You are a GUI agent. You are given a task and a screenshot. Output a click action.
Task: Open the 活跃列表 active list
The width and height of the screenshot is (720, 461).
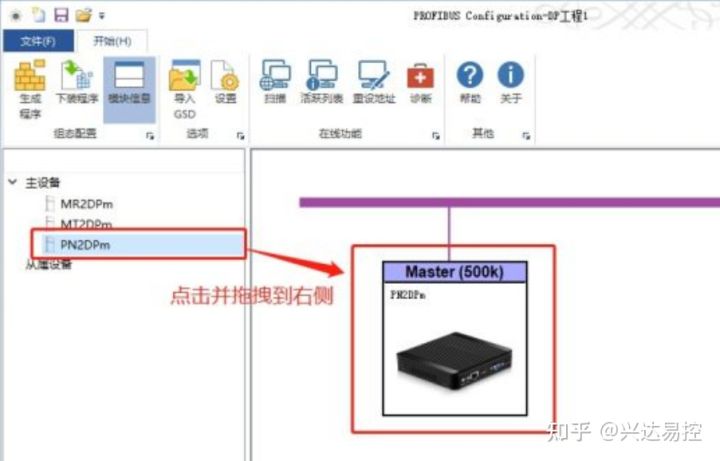pos(321,82)
